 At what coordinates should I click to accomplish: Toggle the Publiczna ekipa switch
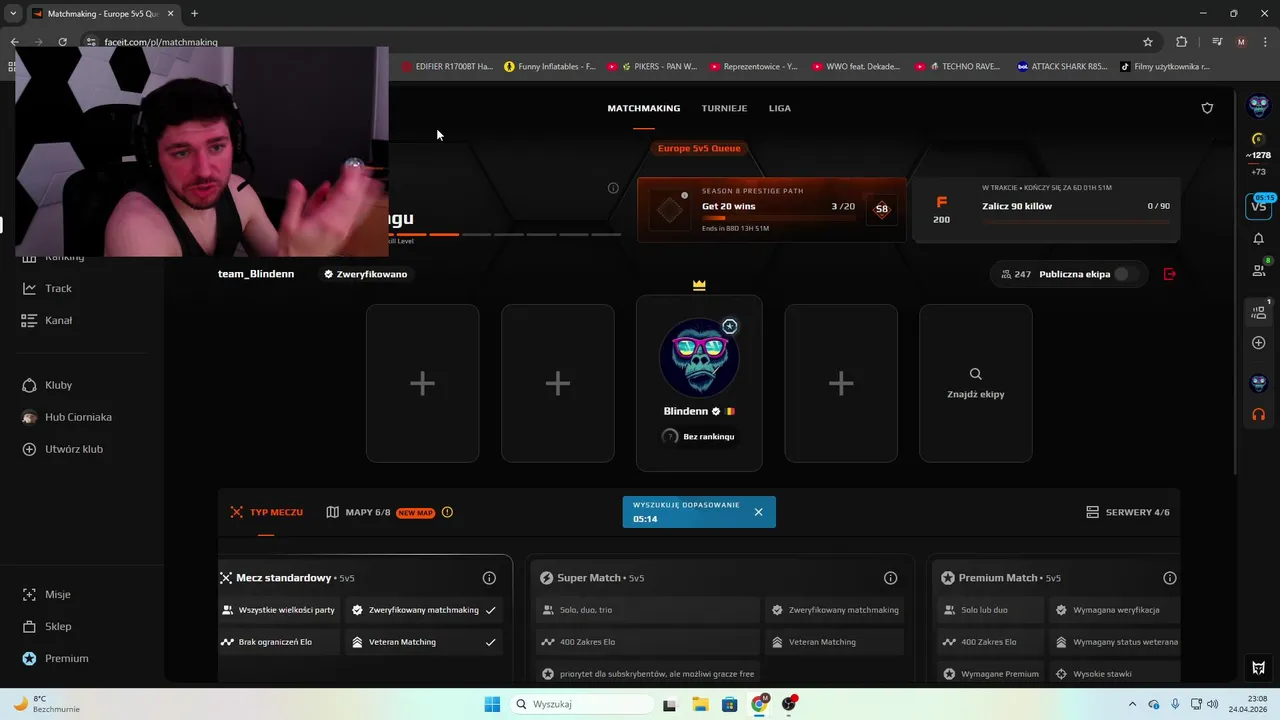pyautogui.click(x=1126, y=274)
